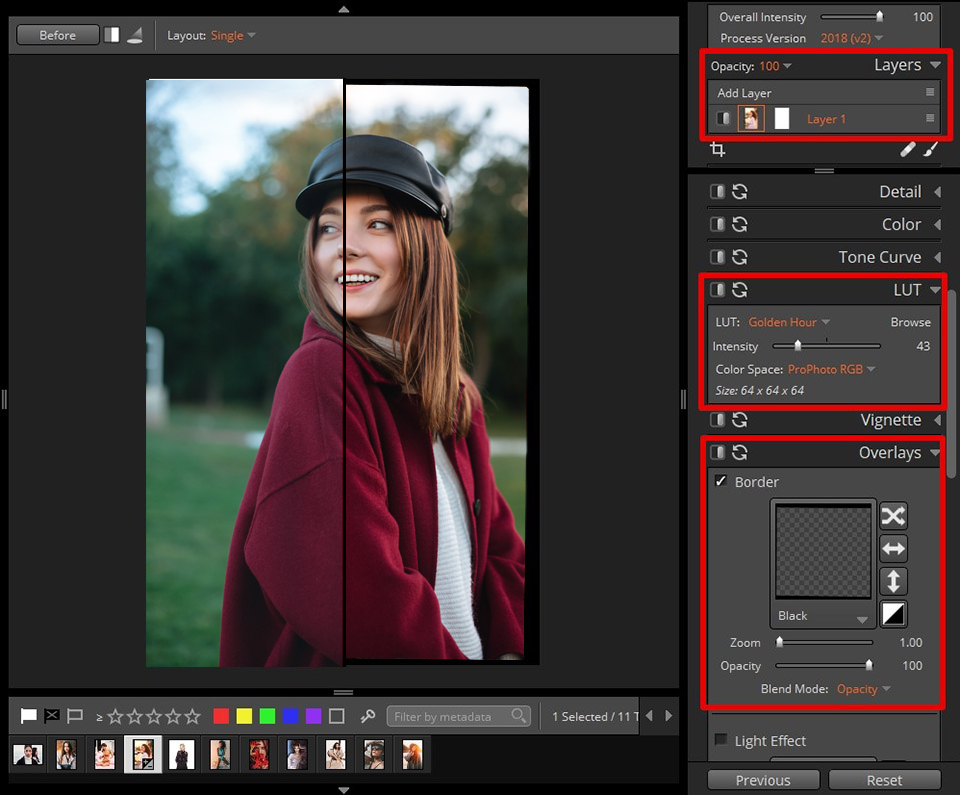Open the Layout Single dropdown
The image size is (960, 795).
click(233, 35)
